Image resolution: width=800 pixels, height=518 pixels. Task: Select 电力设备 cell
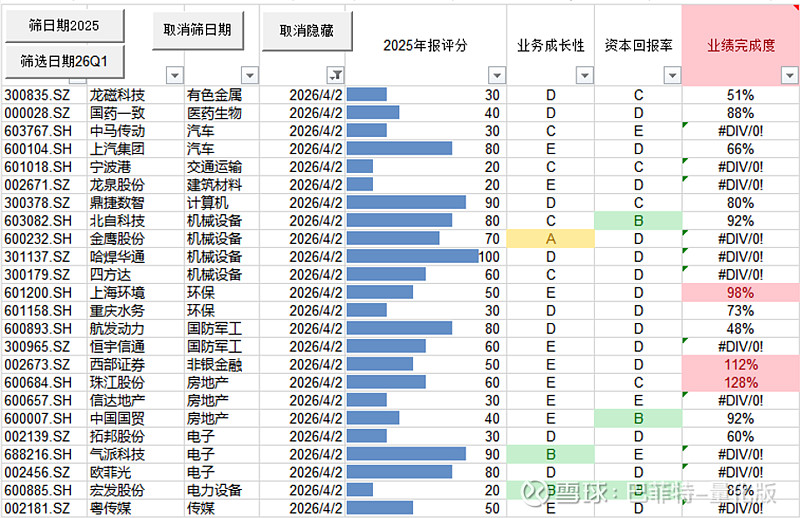[222, 490]
